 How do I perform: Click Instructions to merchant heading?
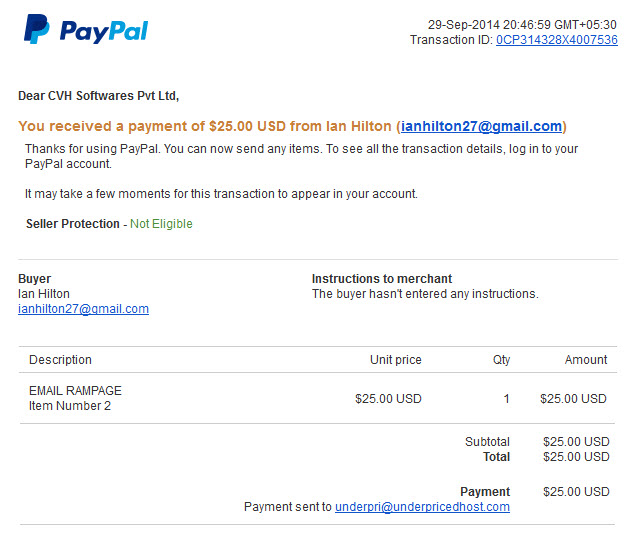tap(382, 279)
